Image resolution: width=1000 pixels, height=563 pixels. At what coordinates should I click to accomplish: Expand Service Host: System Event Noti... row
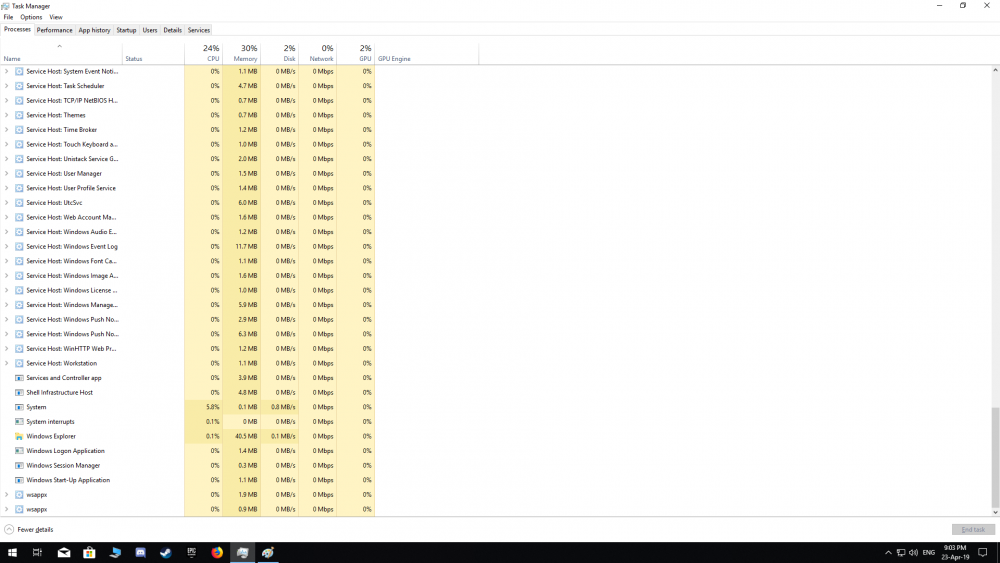click(x=6, y=71)
